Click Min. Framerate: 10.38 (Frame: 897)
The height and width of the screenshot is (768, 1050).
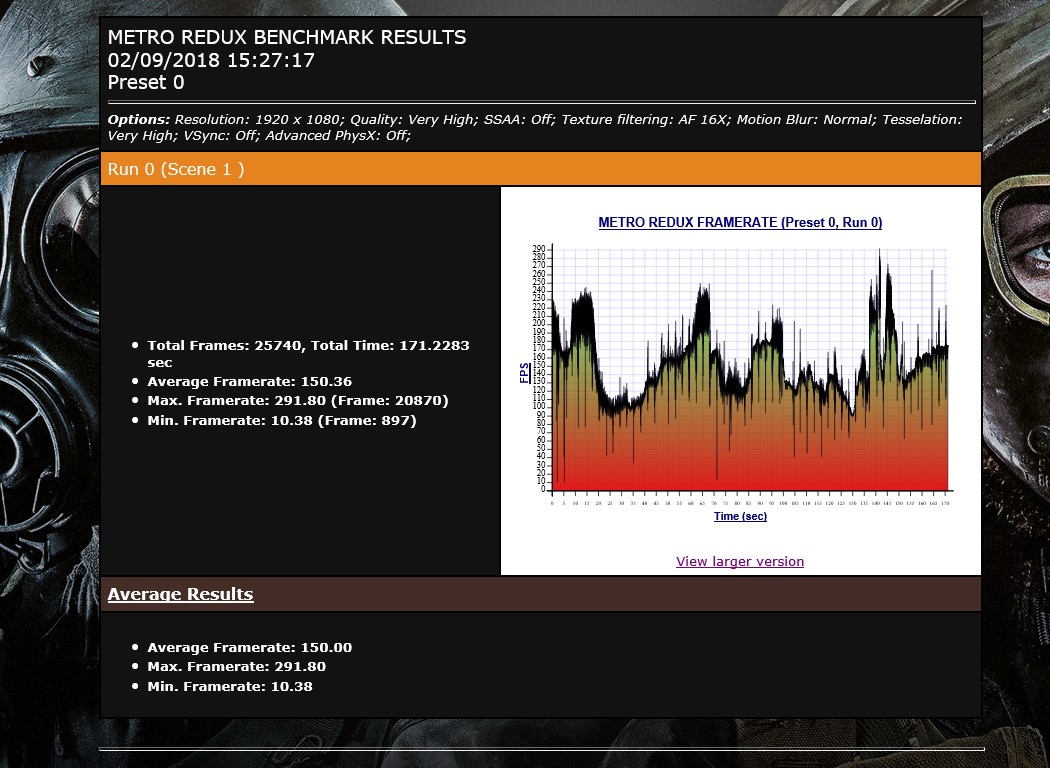(282, 420)
